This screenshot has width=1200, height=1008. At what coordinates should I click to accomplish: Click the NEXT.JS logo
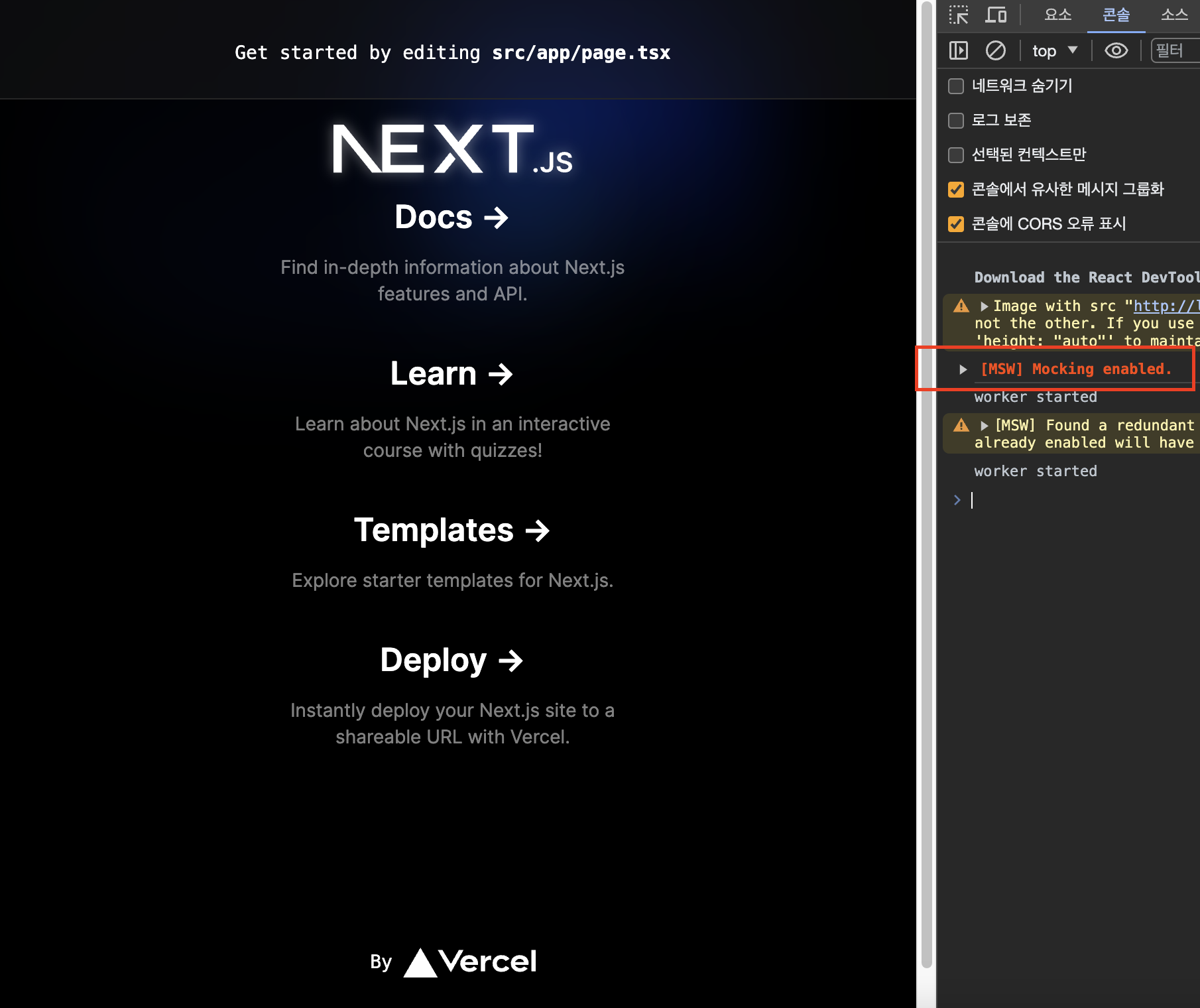point(452,149)
